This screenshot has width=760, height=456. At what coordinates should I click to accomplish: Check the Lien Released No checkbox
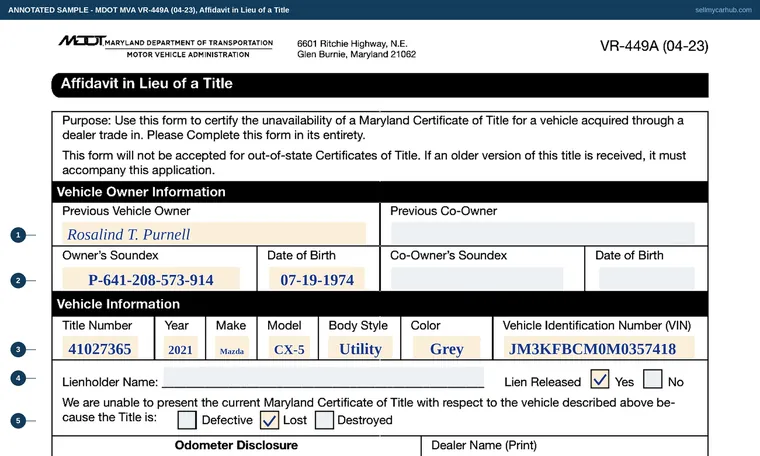click(x=652, y=379)
